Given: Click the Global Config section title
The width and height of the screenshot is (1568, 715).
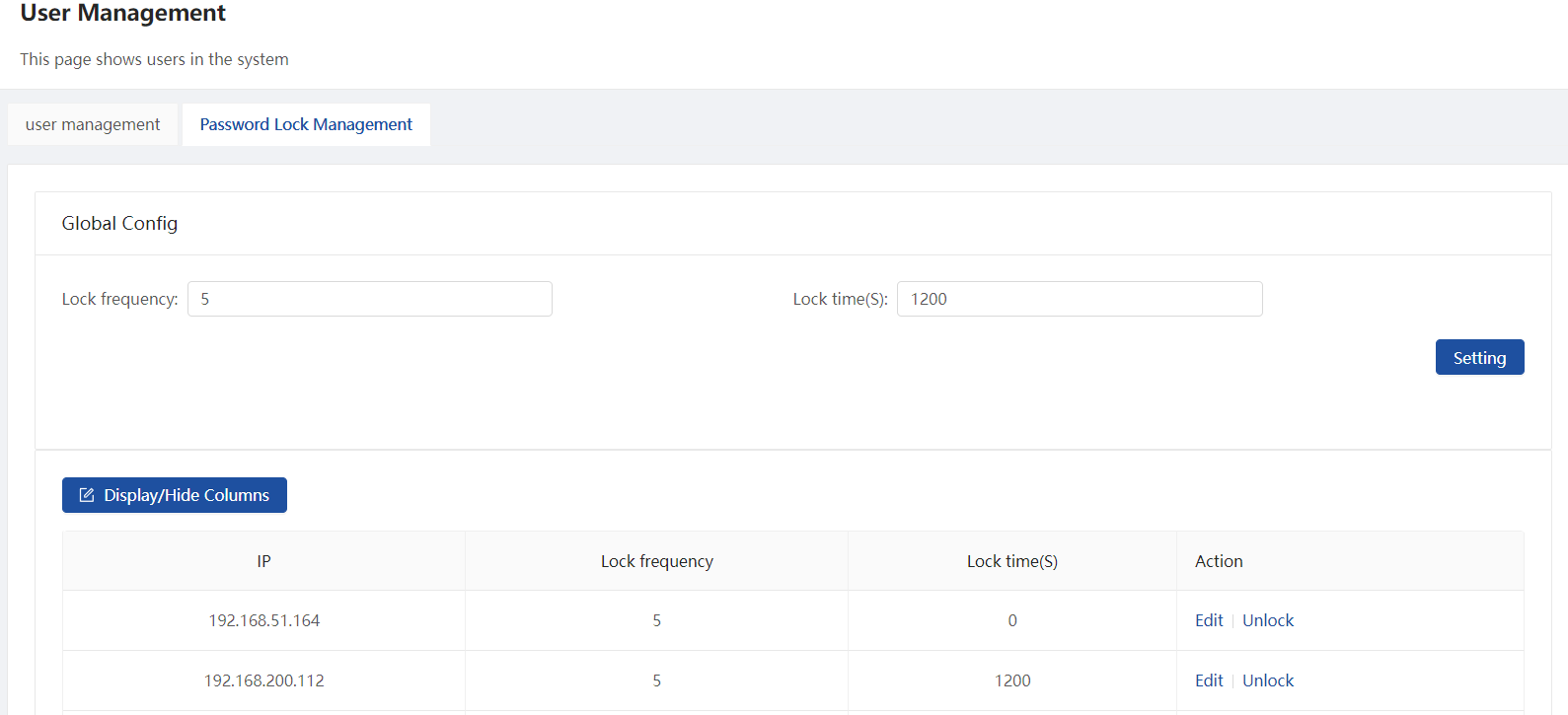Looking at the screenshot, I should point(119,223).
